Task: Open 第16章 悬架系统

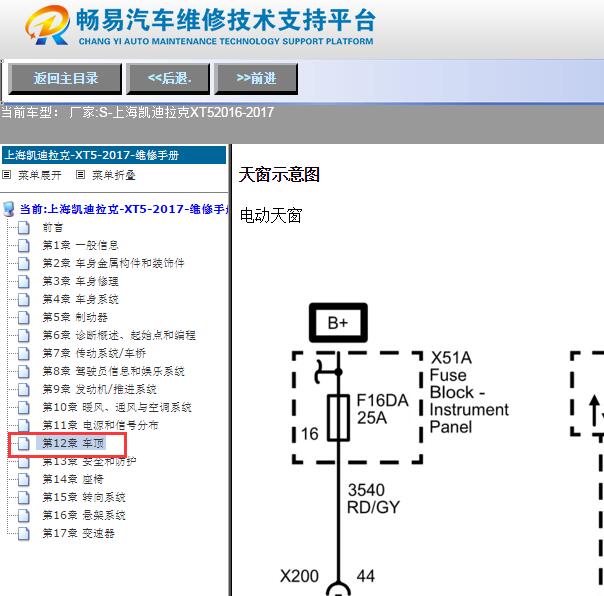Action: 84,515
